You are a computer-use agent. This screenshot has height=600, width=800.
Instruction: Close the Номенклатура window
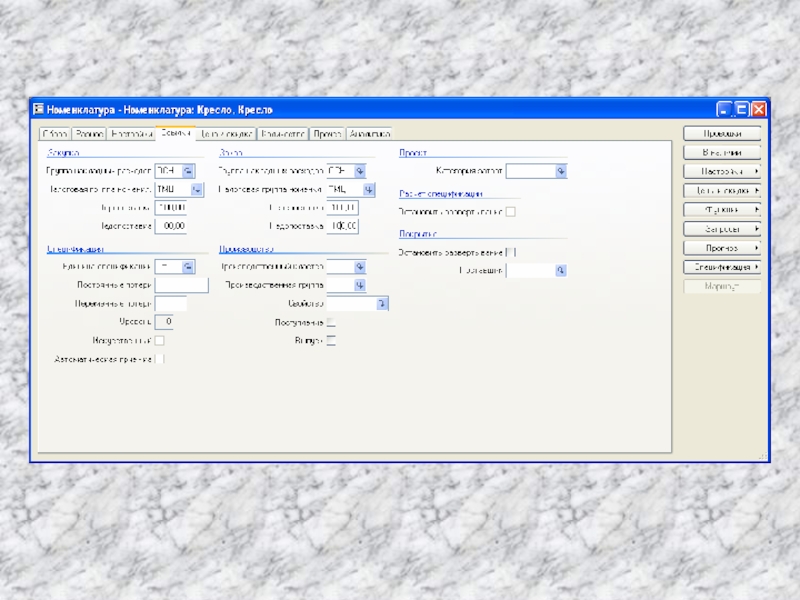point(759,109)
